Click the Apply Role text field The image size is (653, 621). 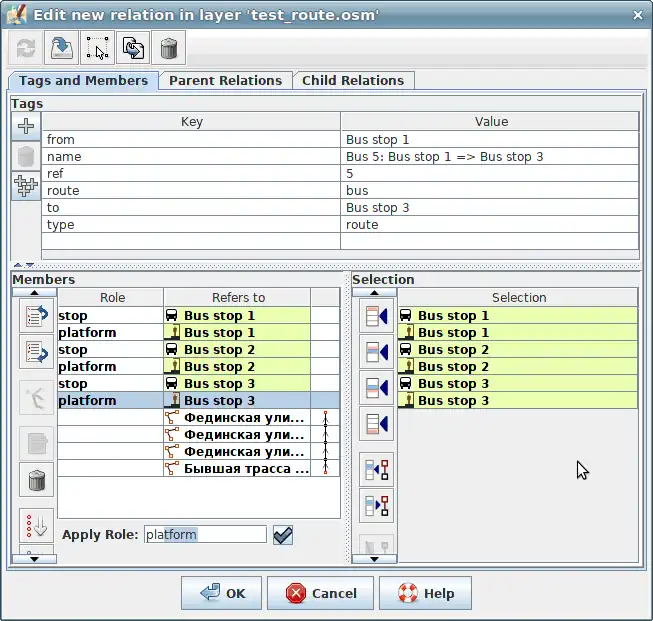pyautogui.click(x=205, y=535)
